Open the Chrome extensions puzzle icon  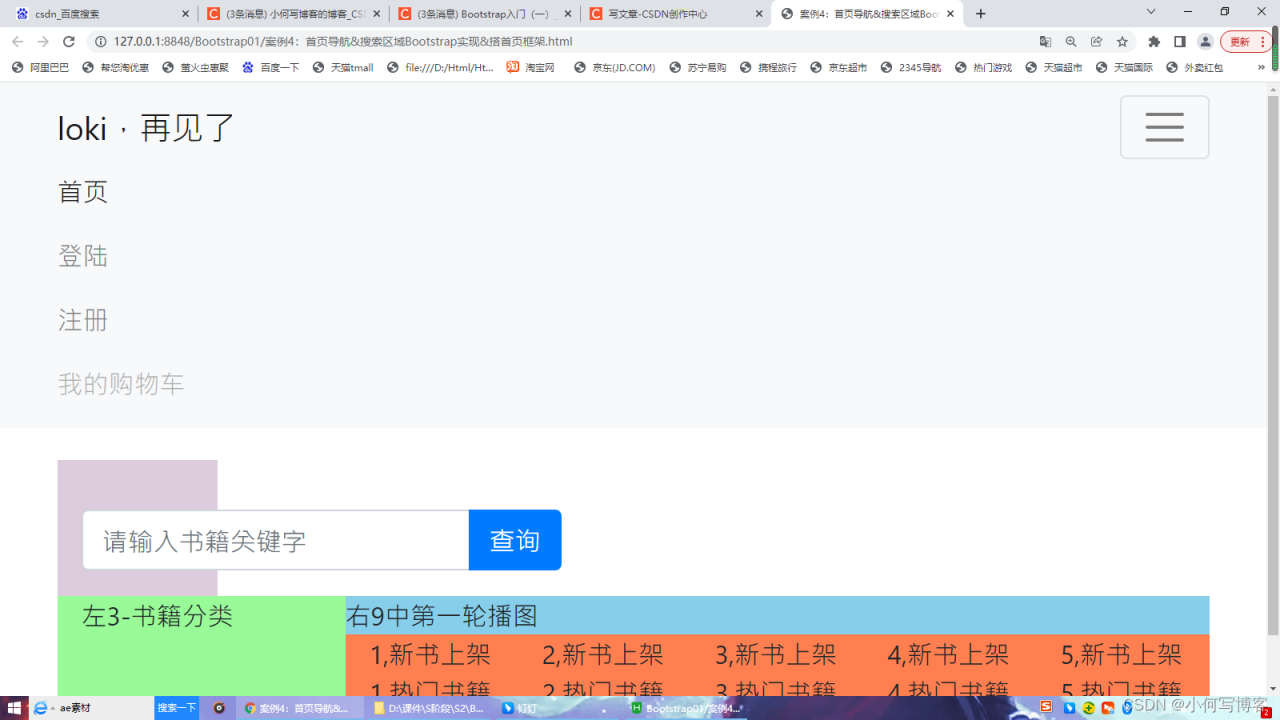[x=1154, y=42]
